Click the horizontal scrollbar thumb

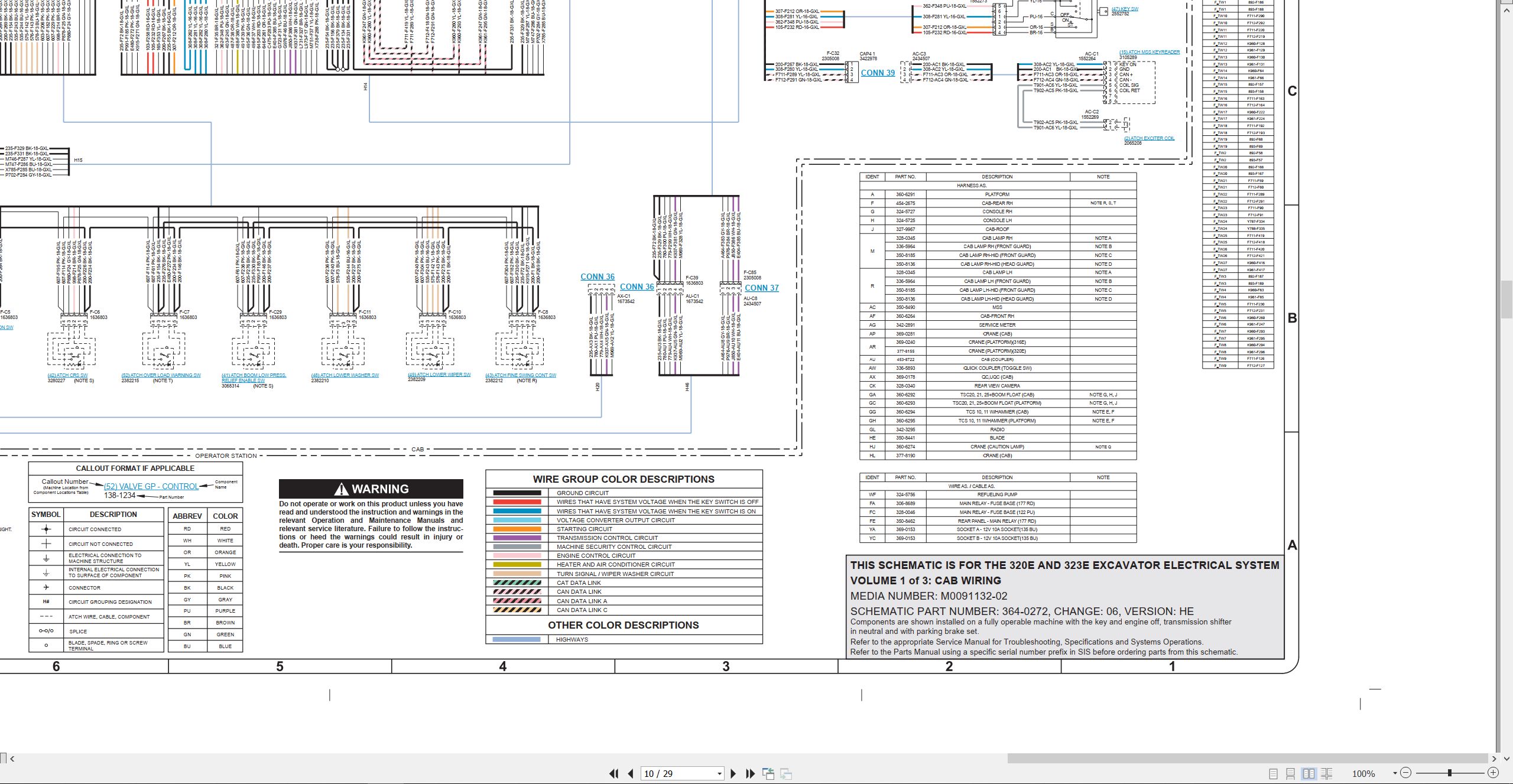(1247, 758)
